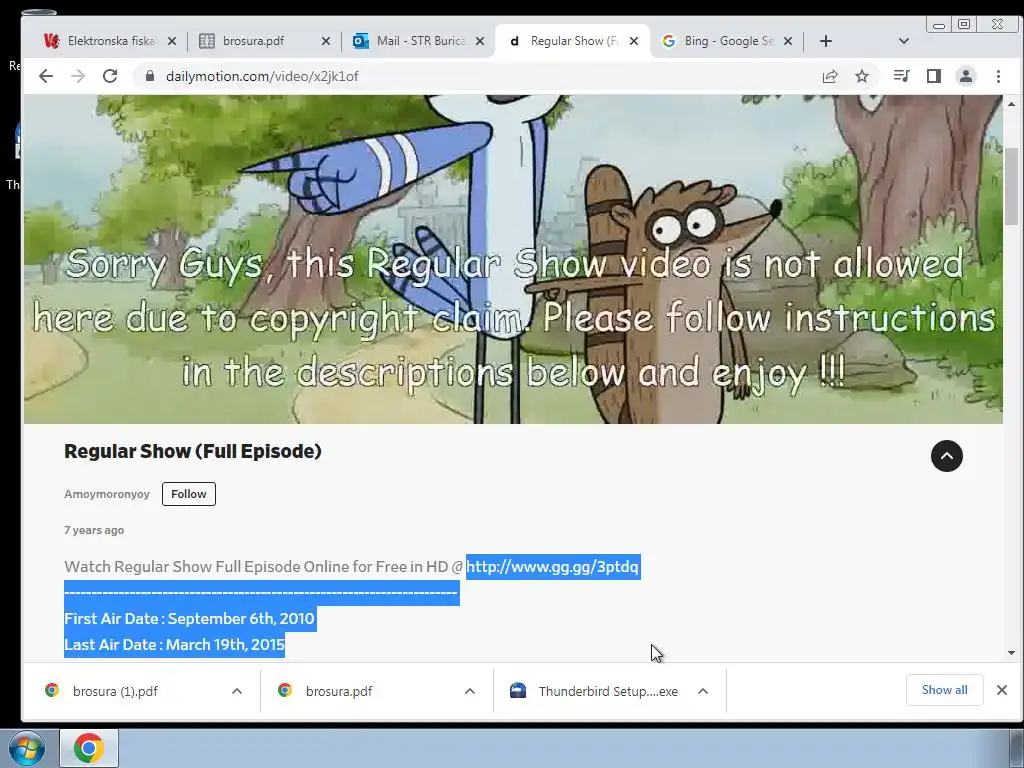Collapse description with the round chevron button

pyautogui.click(x=946, y=456)
